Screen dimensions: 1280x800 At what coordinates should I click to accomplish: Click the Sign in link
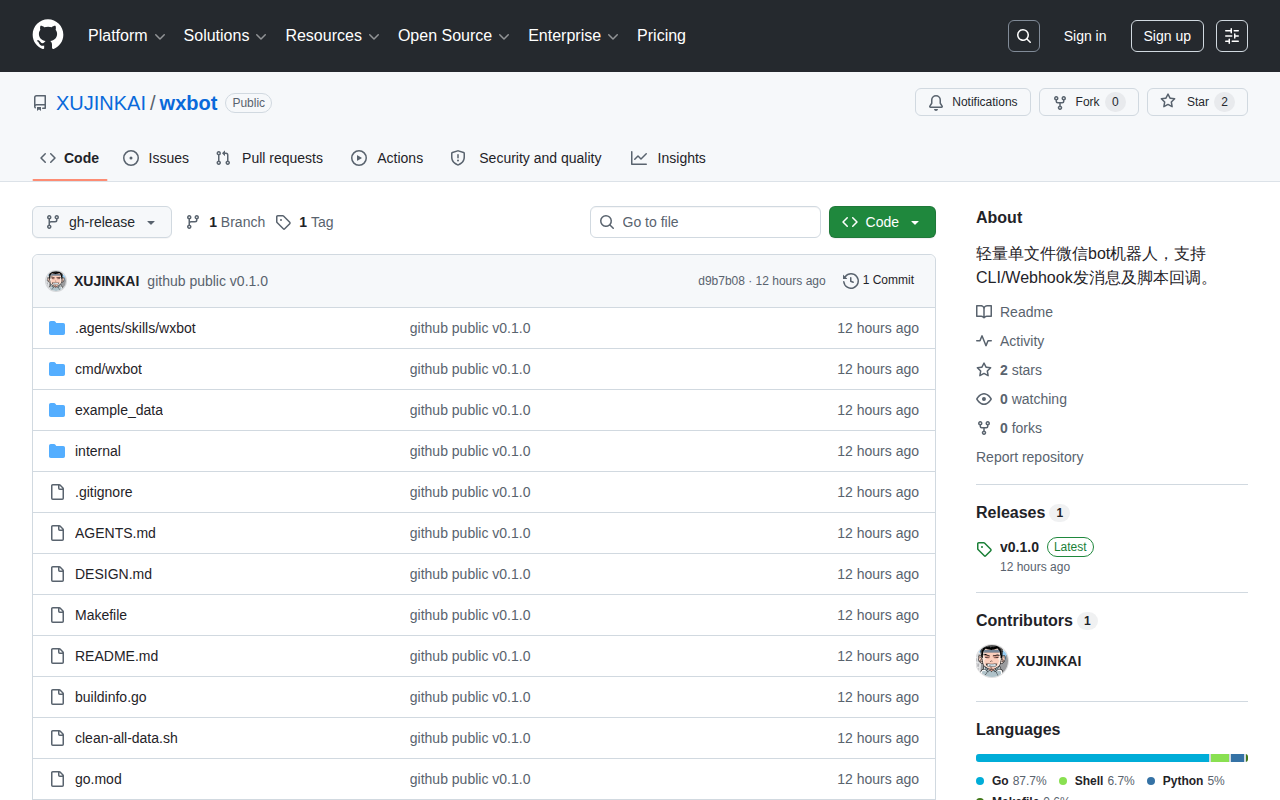1085,36
